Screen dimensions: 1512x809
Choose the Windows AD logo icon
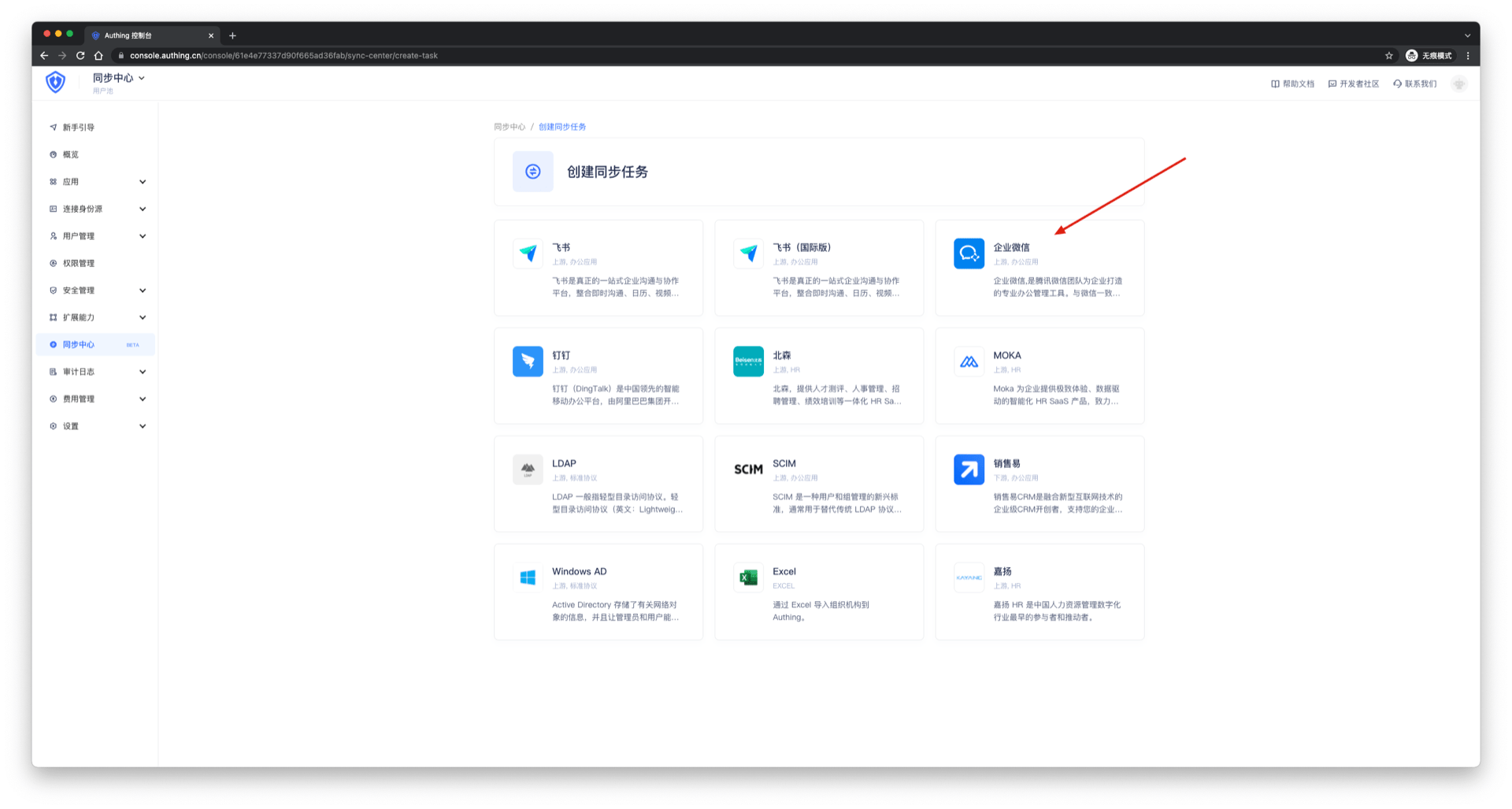528,577
